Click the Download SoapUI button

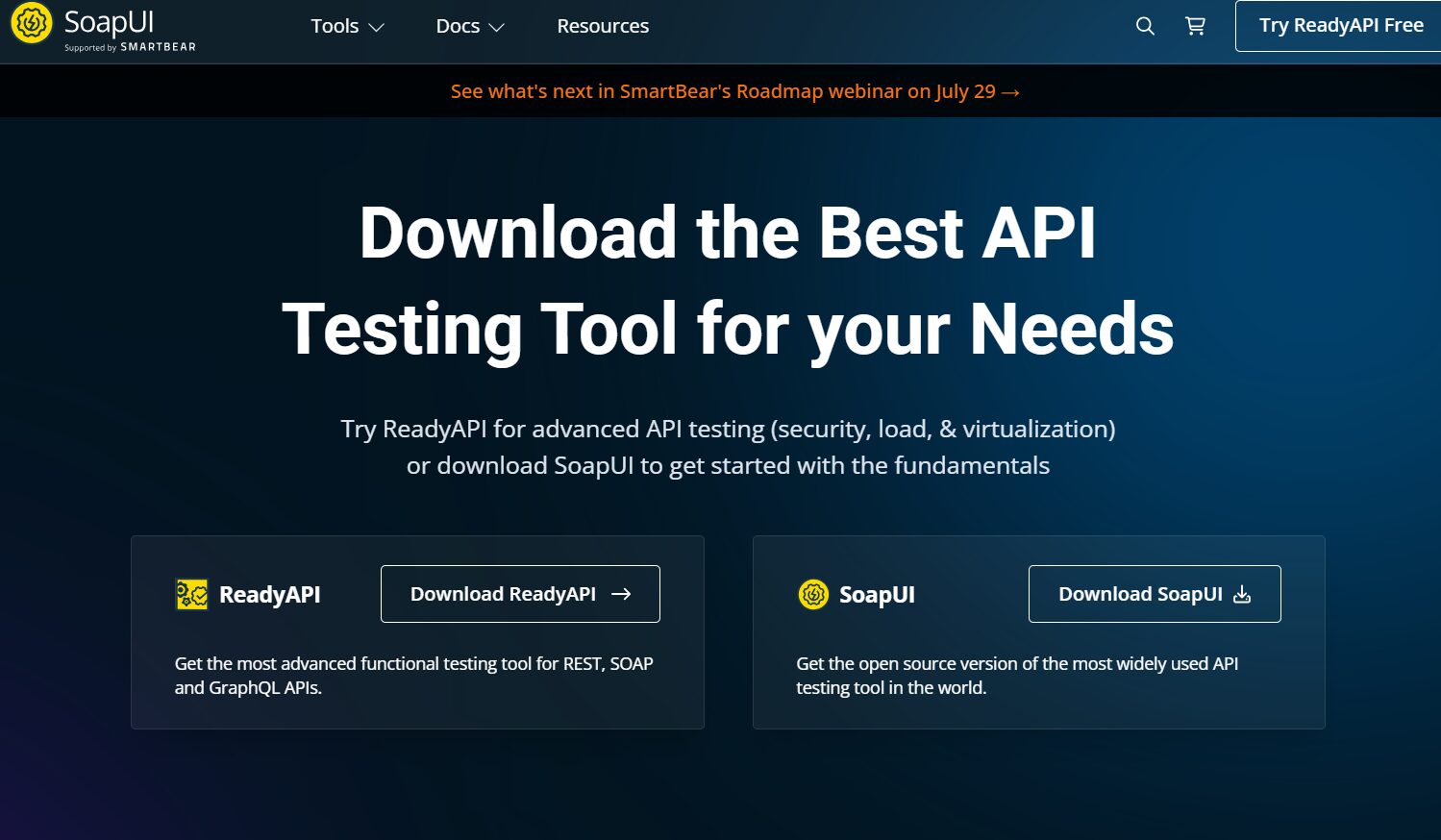(1155, 594)
